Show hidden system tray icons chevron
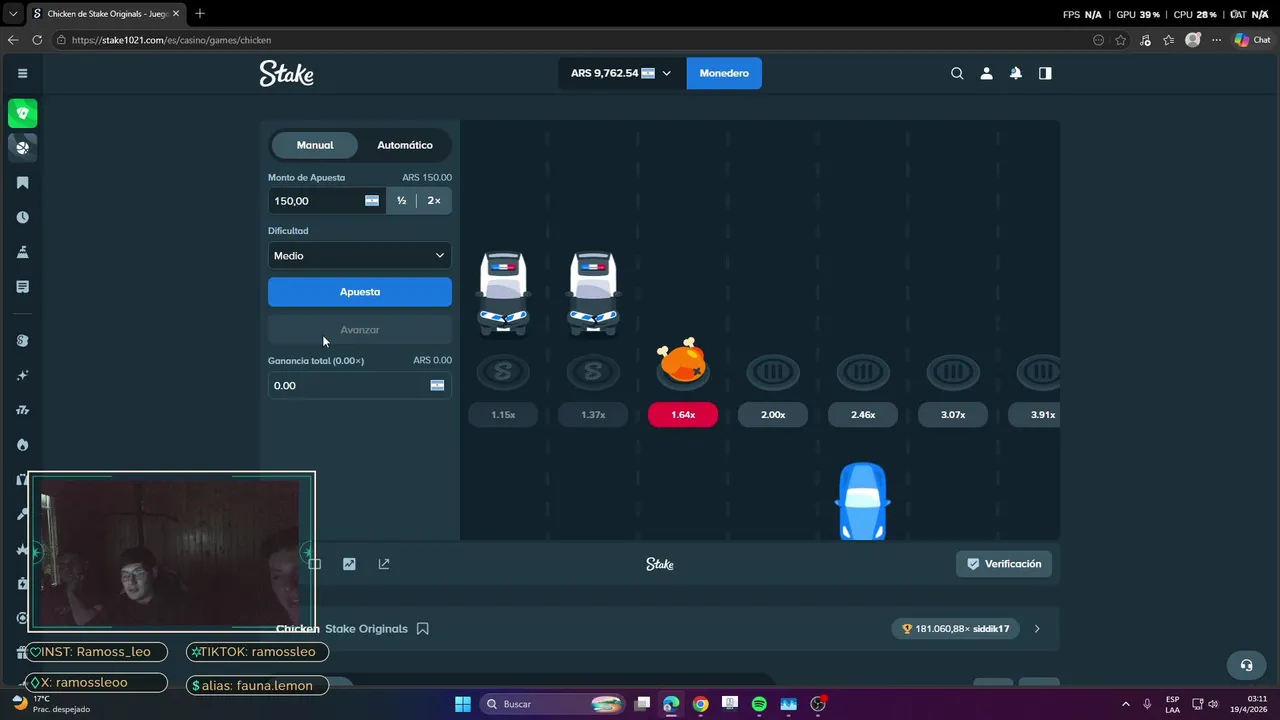This screenshot has width=1280, height=720. [1125, 704]
